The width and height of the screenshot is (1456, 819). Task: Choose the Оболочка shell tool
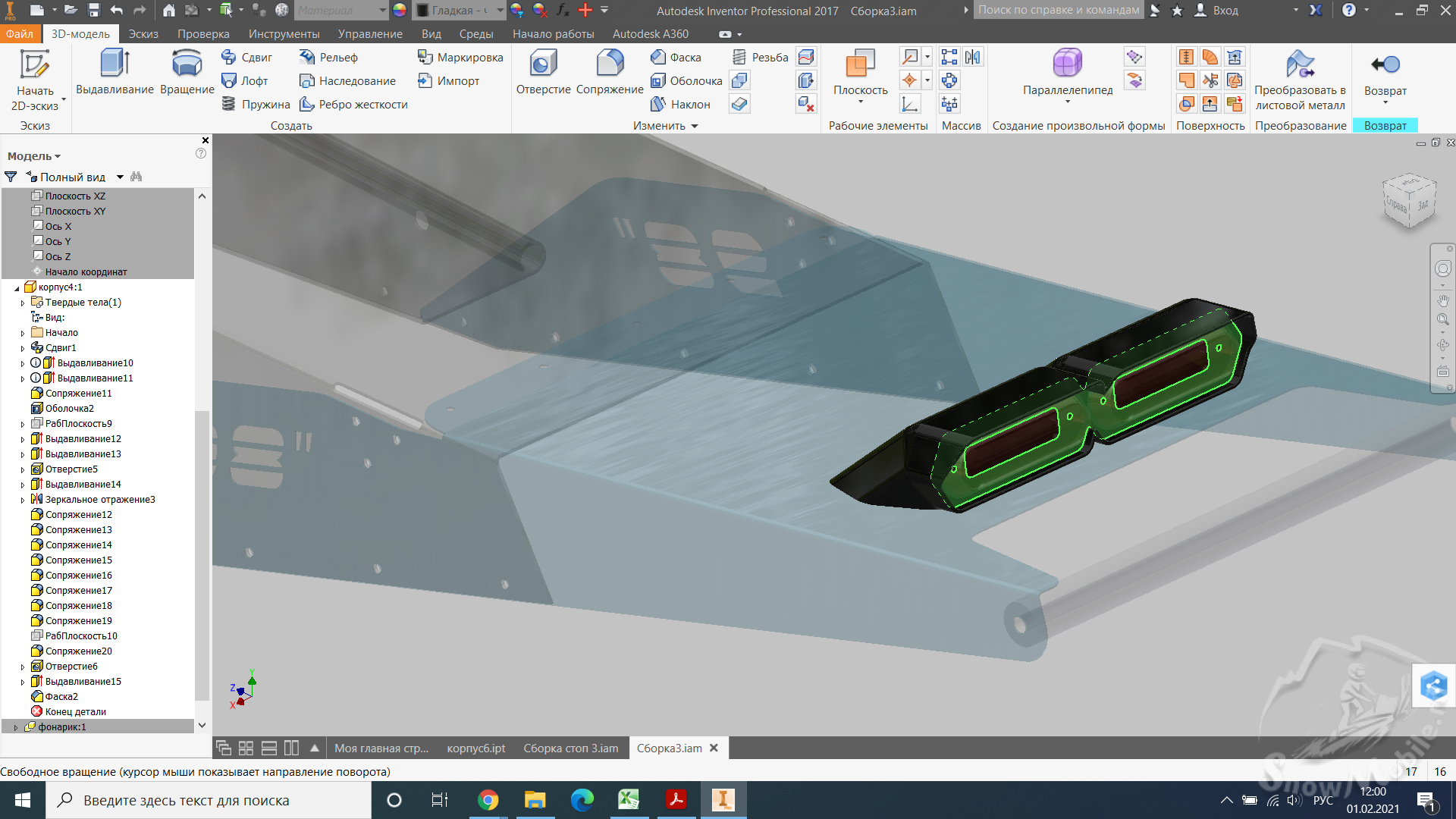pyautogui.click(x=686, y=80)
